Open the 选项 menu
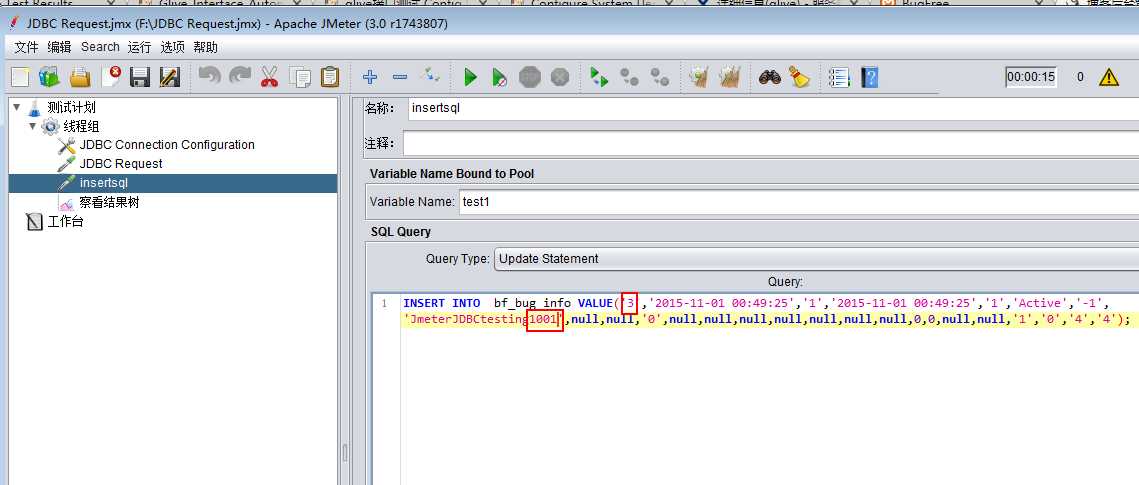 click(173, 47)
